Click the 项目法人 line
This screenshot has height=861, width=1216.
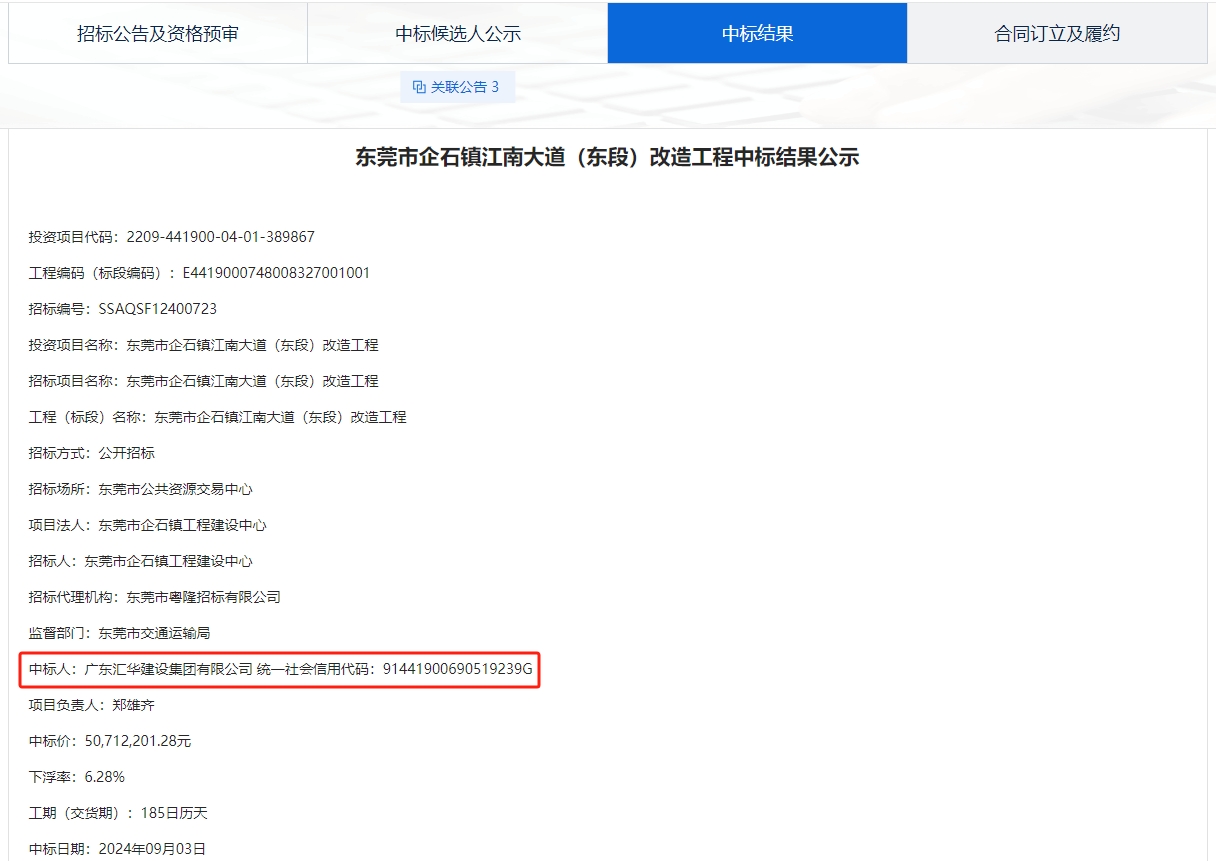click(147, 525)
